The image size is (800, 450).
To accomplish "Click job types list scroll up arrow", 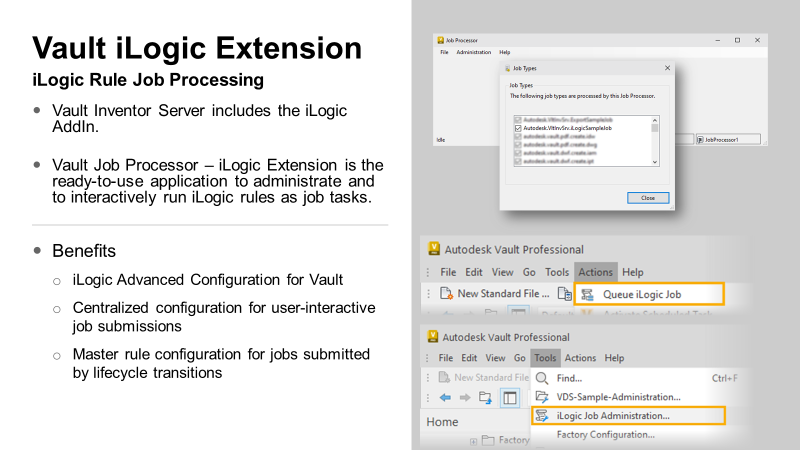I will point(655,120).
